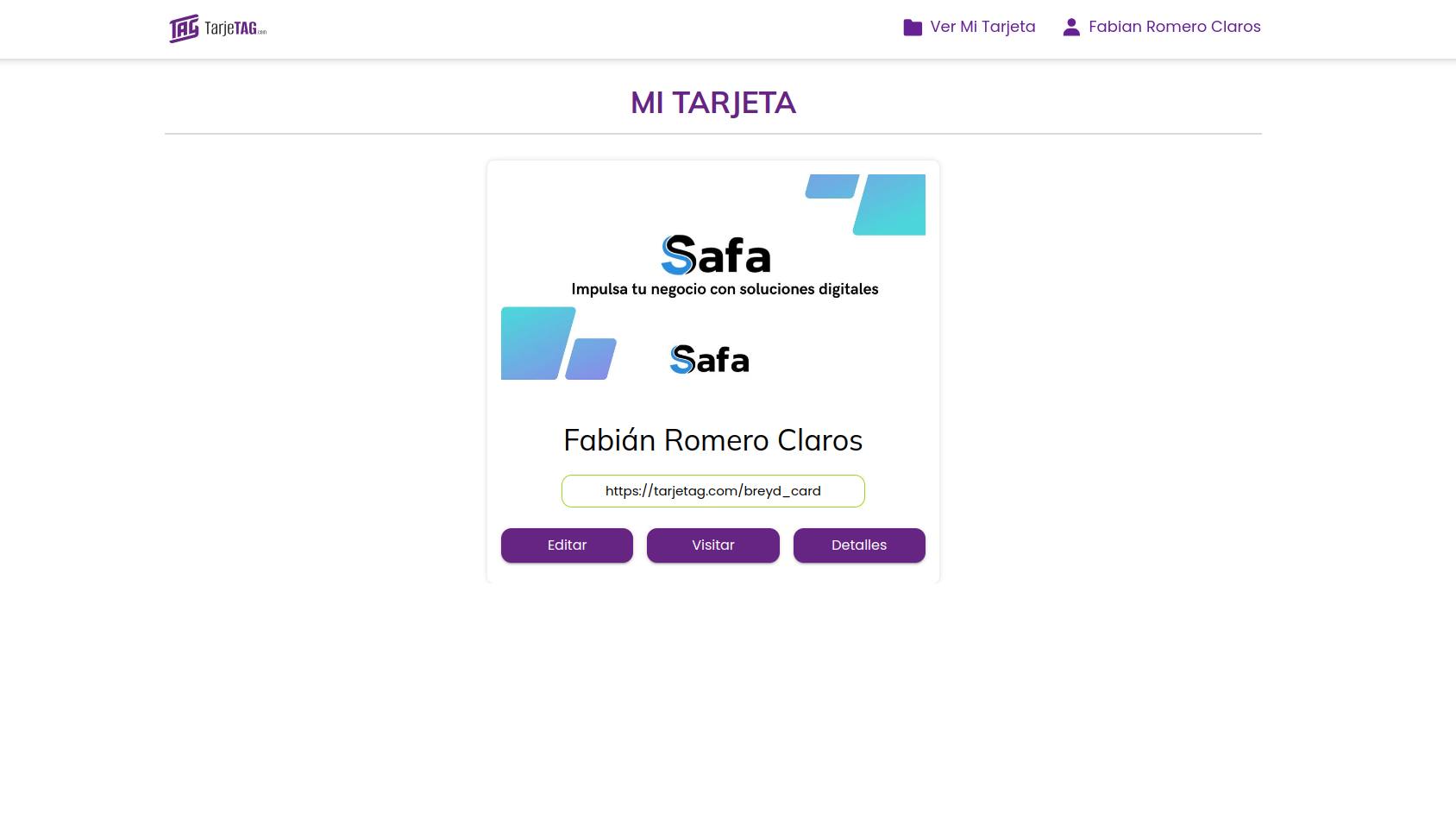Click the large teal shape top-right of banner
This screenshot has width=1456, height=832.
[891, 205]
